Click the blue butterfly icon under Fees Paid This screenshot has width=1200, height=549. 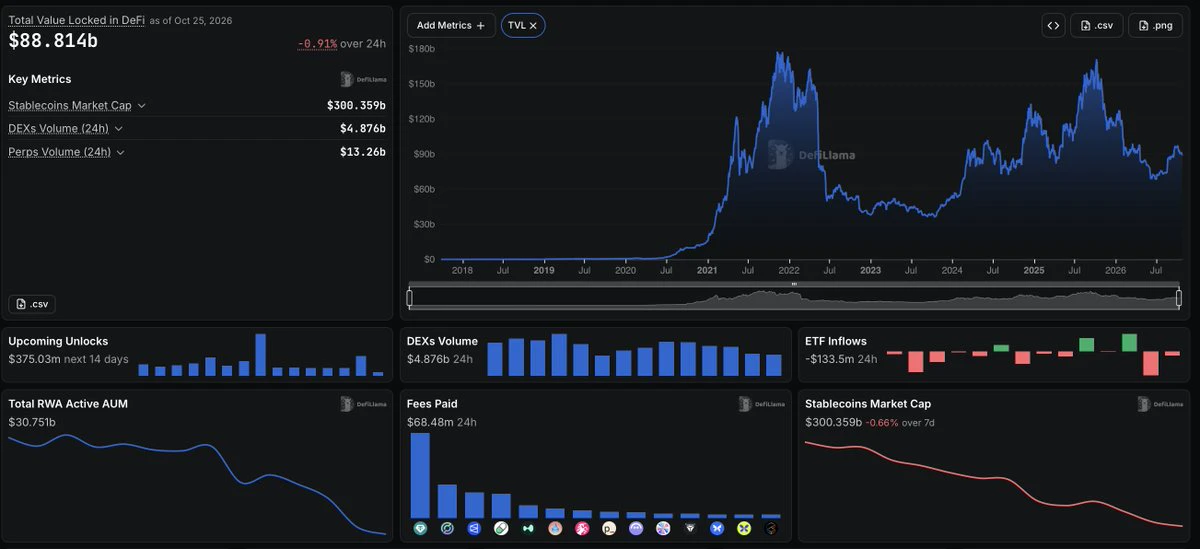pyautogui.click(x=717, y=528)
